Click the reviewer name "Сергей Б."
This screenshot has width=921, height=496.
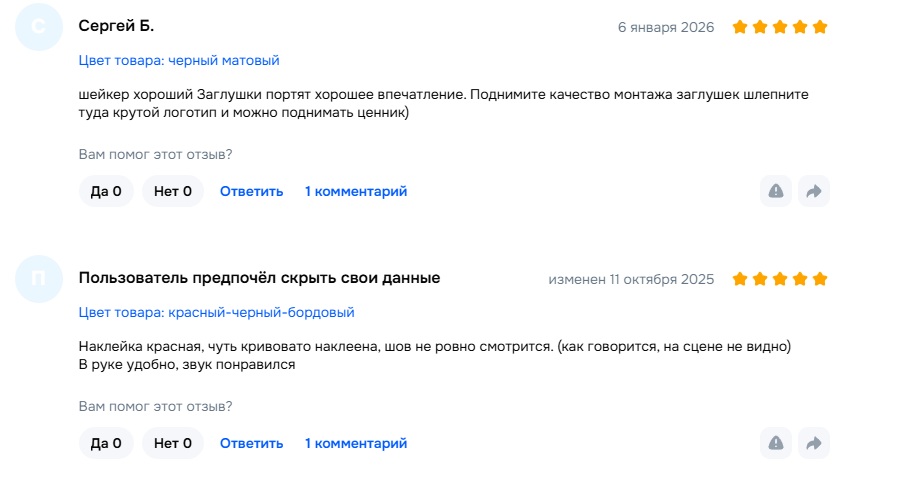[x=116, y=26]
